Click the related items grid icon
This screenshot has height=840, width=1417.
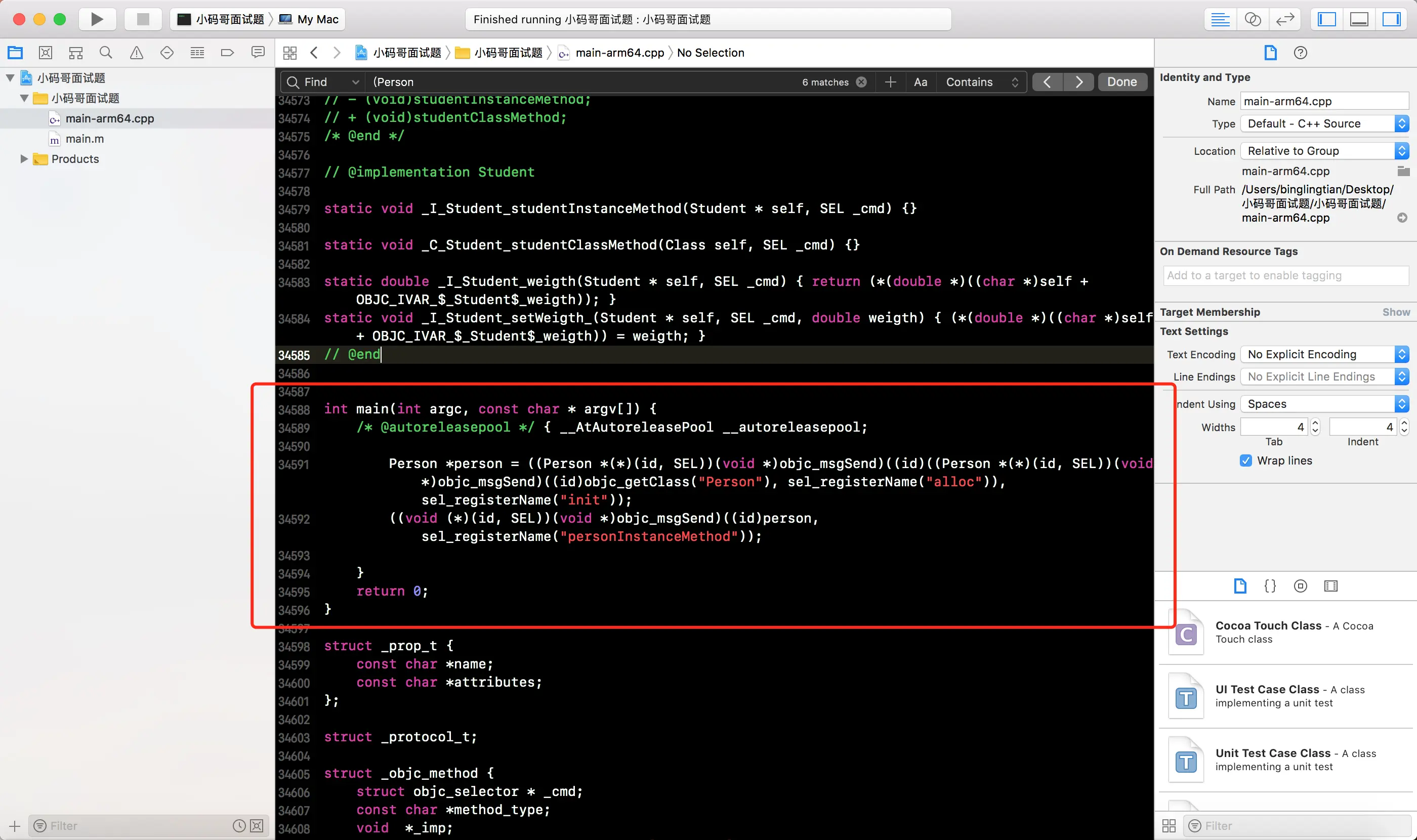coord(290,53)
